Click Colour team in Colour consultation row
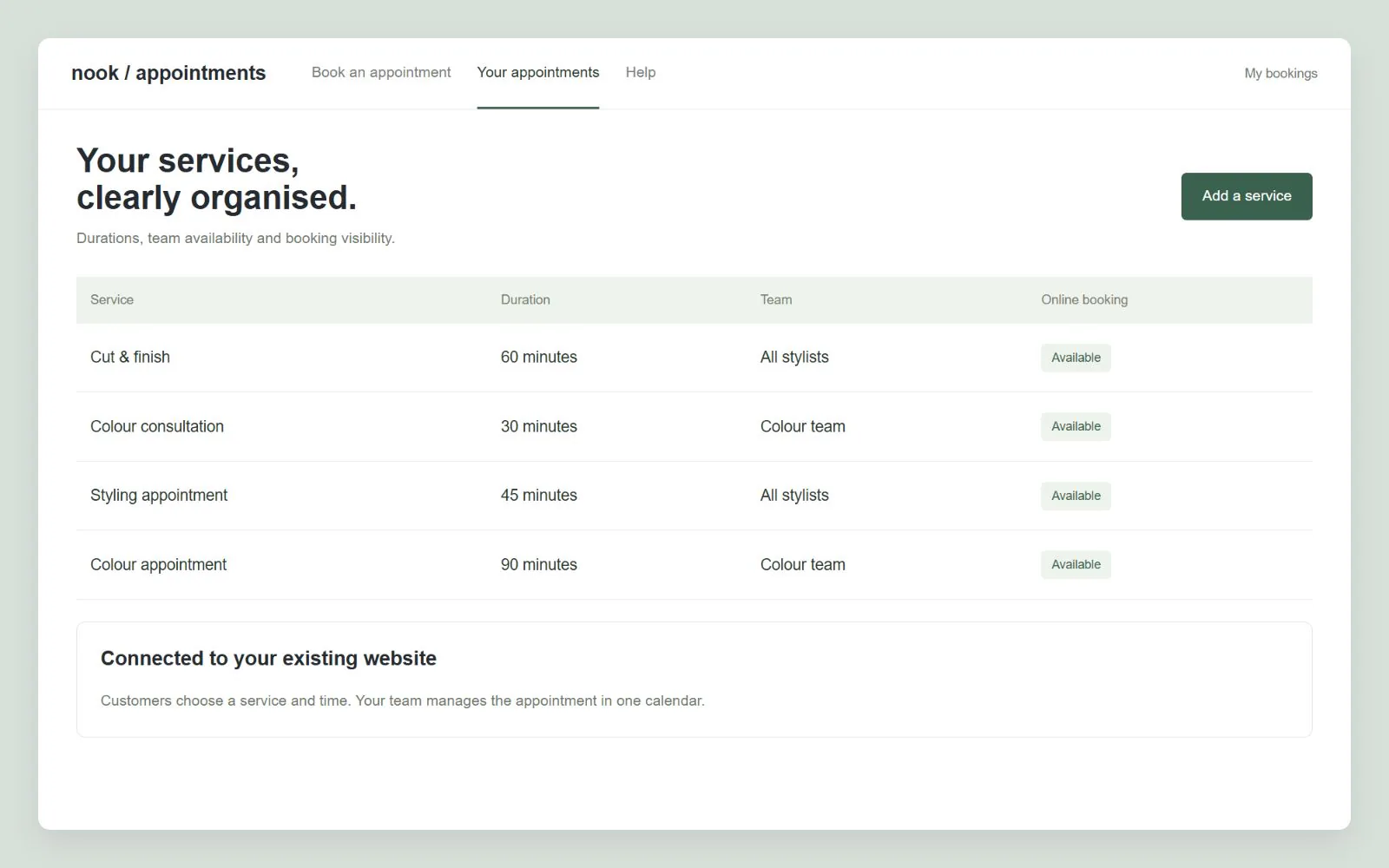 (803, 426)
